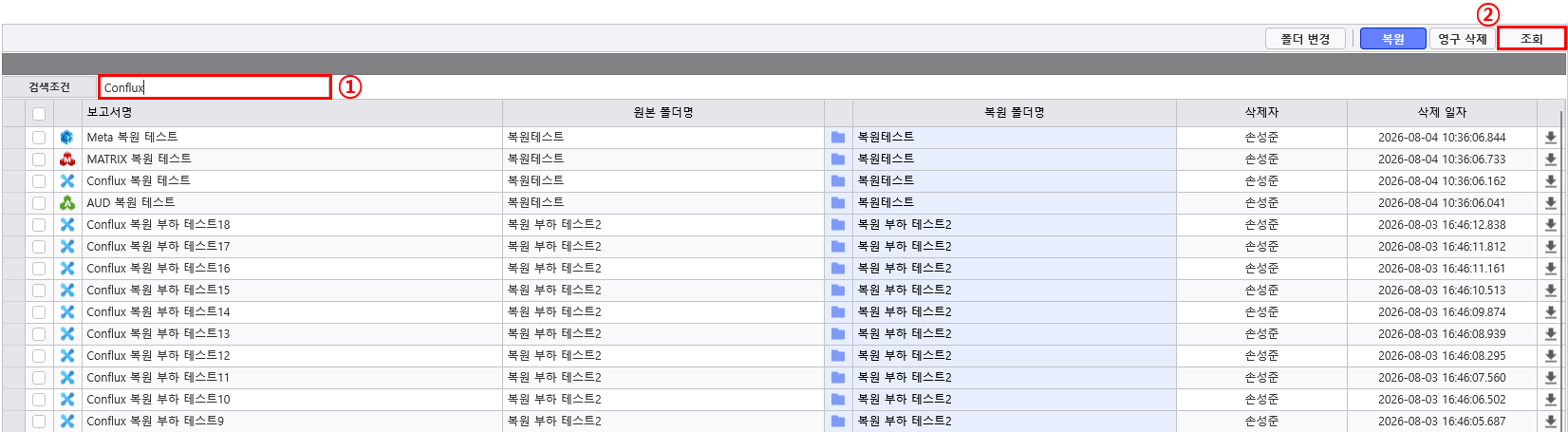Click the 검색조건 label
Screen dimensions: 1568x432
coord(49,87)
